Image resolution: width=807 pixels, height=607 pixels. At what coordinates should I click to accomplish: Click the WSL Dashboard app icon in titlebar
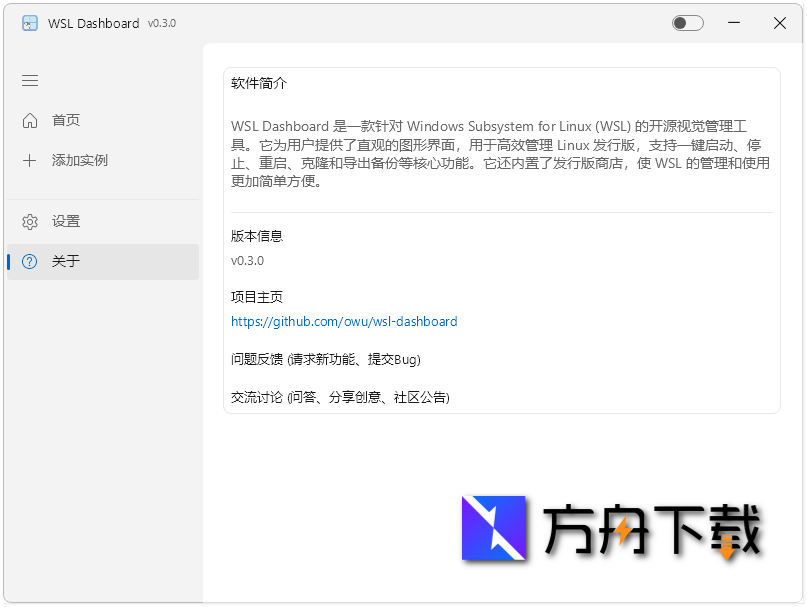point(29,23)
